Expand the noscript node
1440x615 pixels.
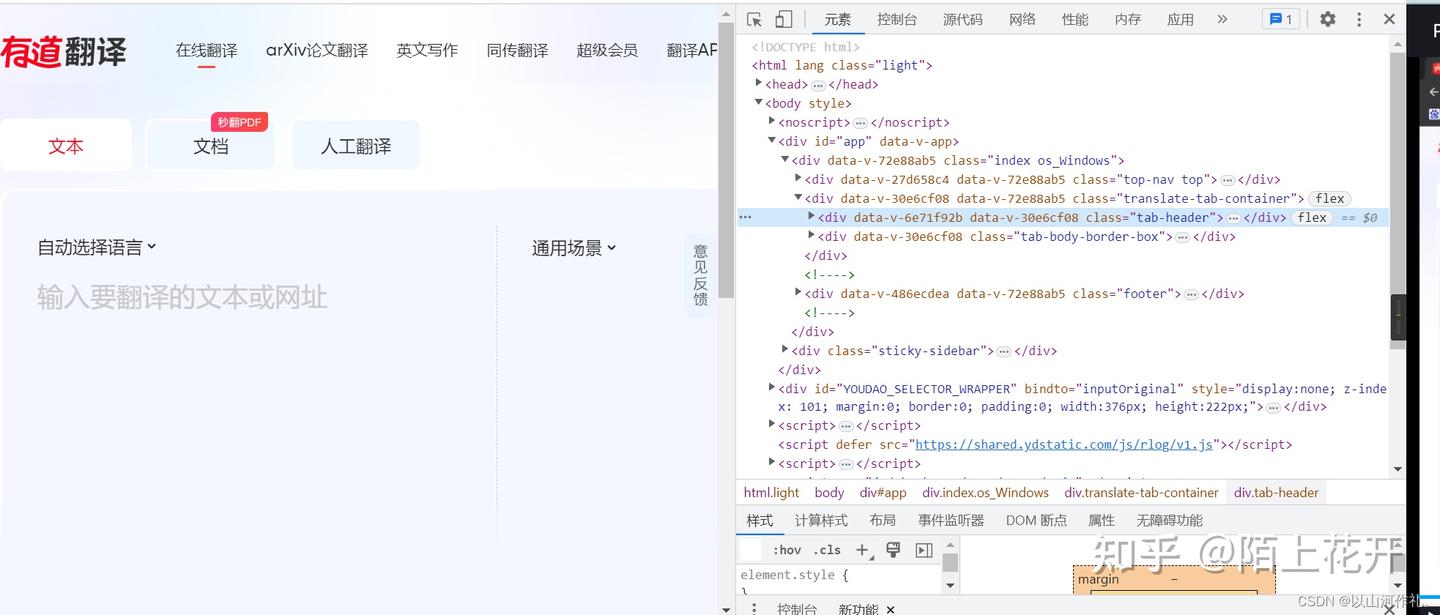point(771,121)
